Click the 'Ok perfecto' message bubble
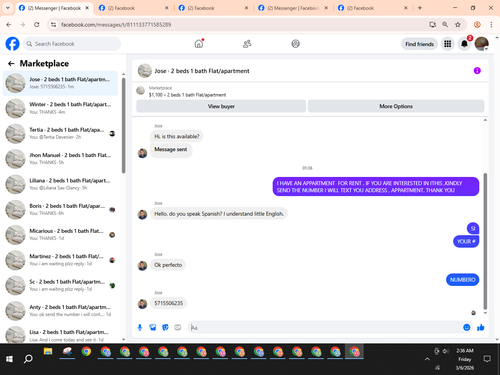The width and height of the screenshot is (500, 375). pyautogui.click(x=168, y=265)
